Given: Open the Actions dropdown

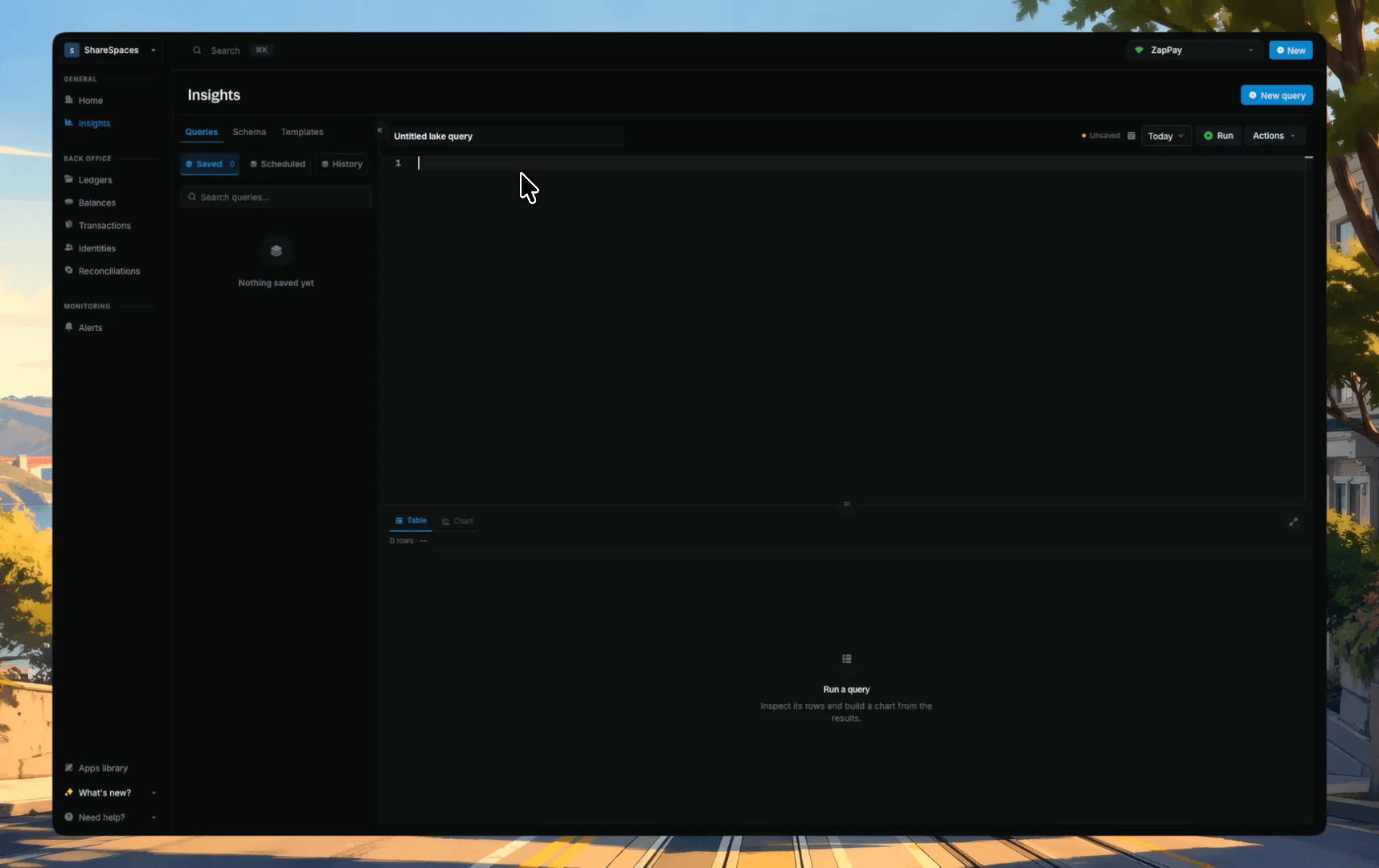Looking at the screenshot, I should 1275,136.
